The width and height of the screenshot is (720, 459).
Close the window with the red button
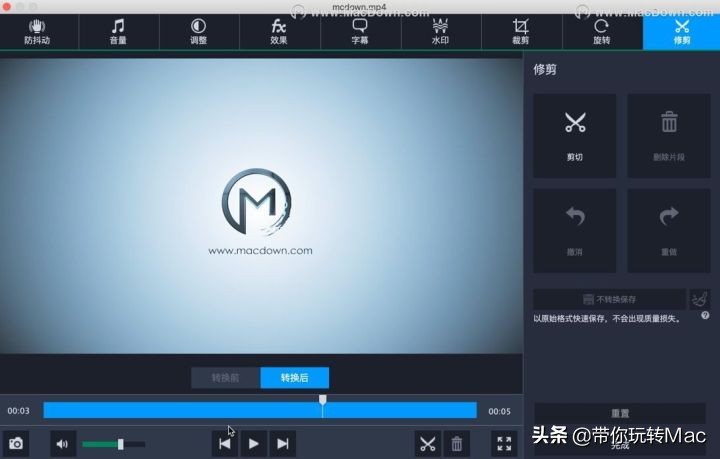pyautogui.click(x=6, y=6)
